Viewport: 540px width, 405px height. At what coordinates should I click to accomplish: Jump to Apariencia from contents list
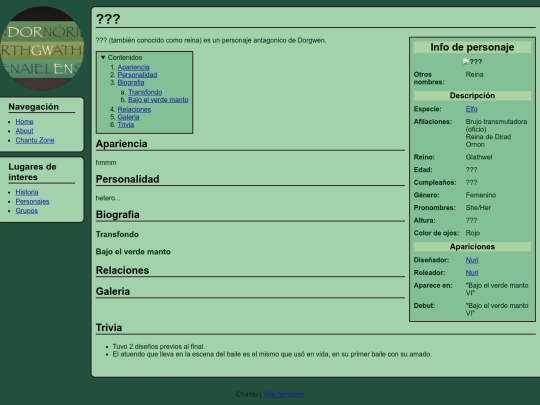click(134, 67)
